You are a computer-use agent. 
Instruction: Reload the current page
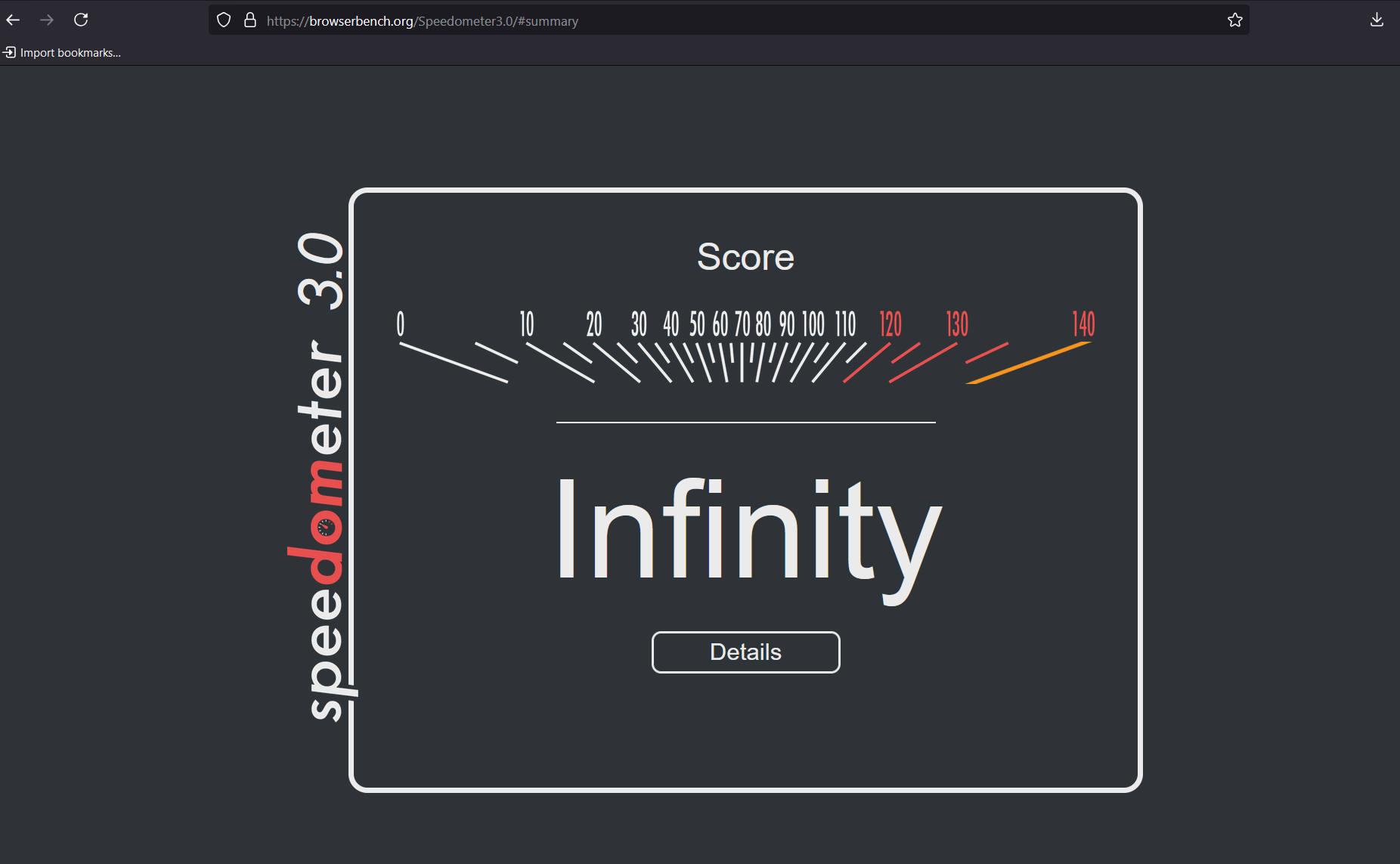(81, 20)
